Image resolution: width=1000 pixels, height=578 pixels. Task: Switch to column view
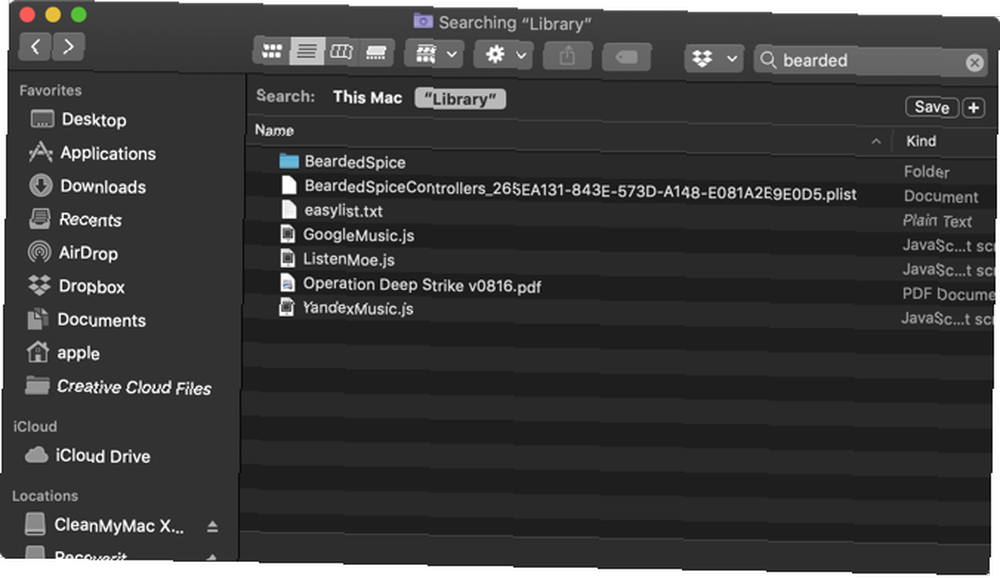click(x=341, y=52)
